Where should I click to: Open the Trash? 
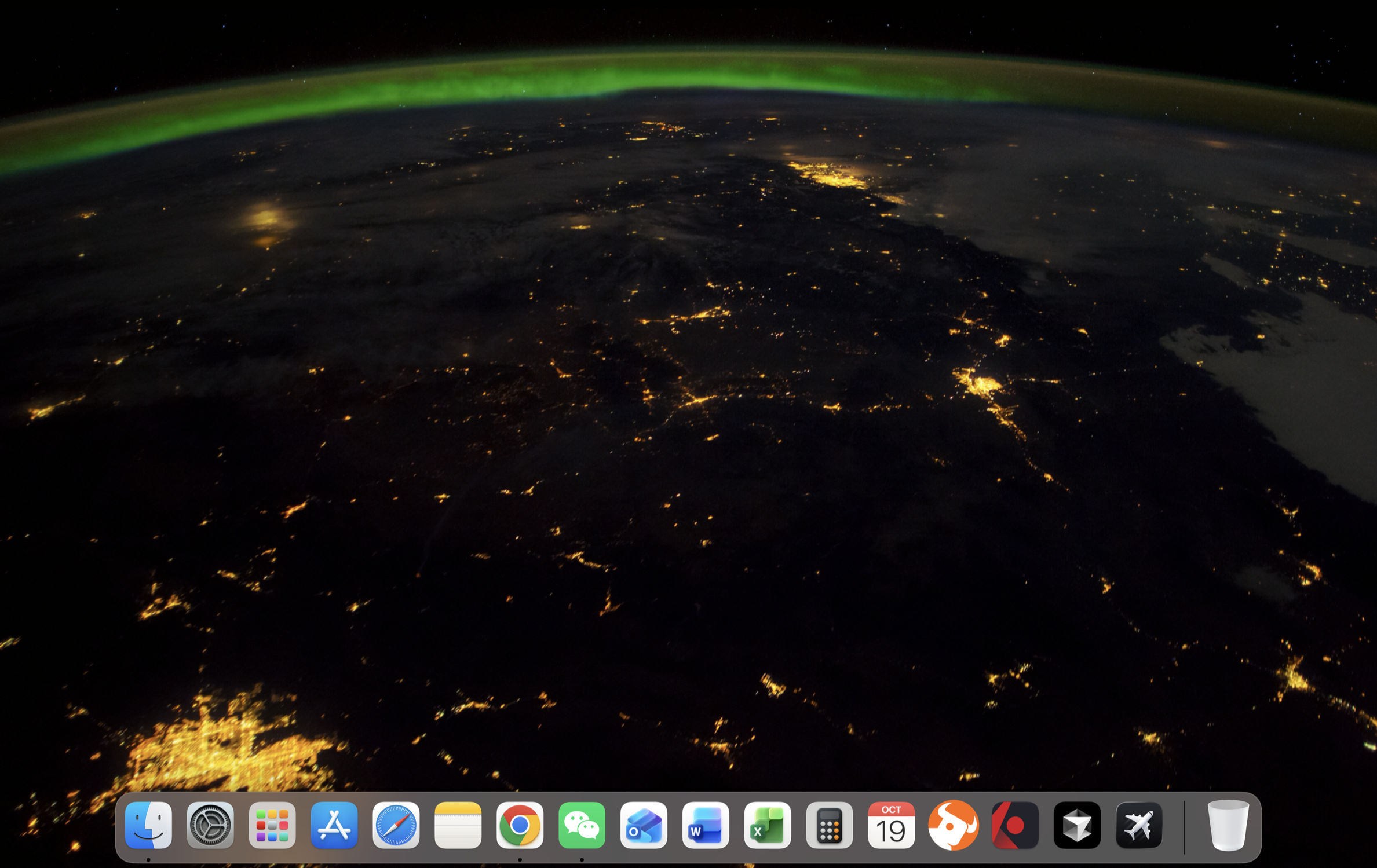pos(1228,825)
